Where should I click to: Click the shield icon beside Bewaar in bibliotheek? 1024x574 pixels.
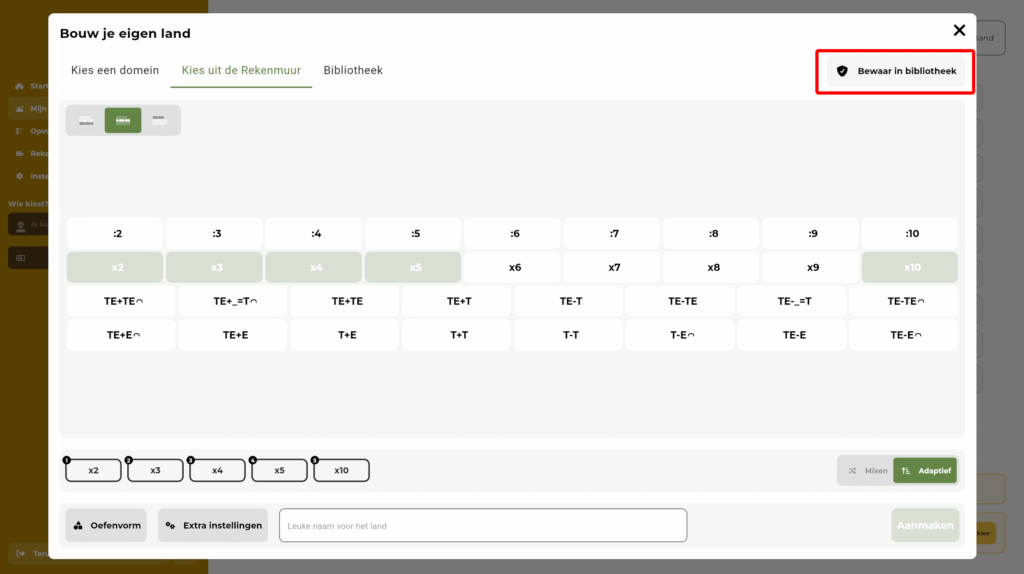pos(842,71)
